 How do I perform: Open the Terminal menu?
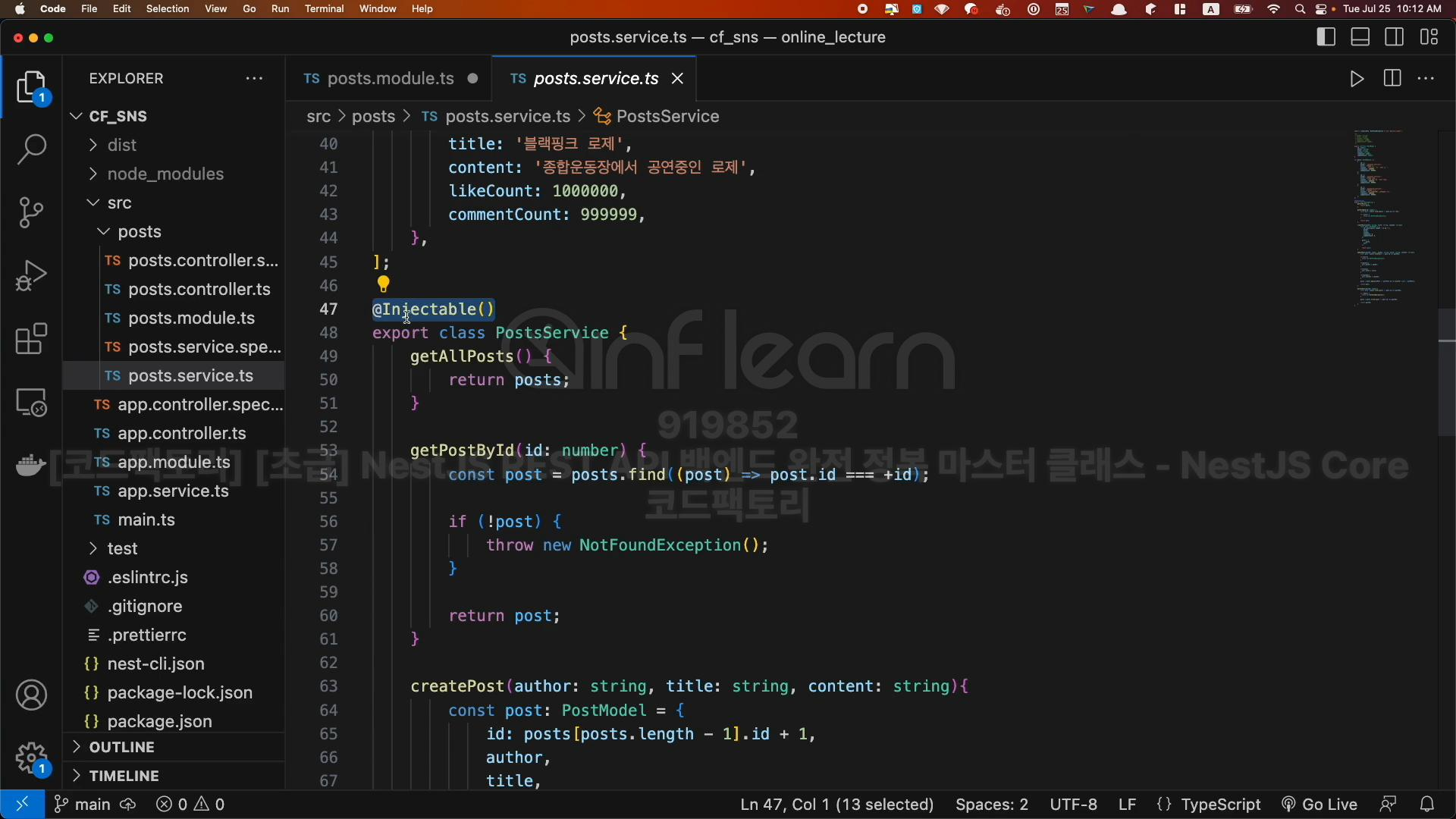pyautogui.click(x=324, y=9)
